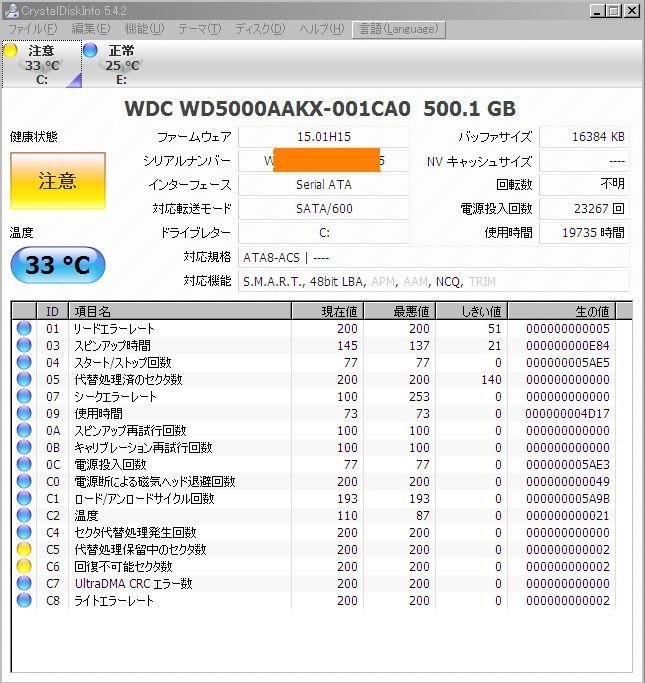
Task: Click the yellow 注意 health status button
Action: pos(57,181)
